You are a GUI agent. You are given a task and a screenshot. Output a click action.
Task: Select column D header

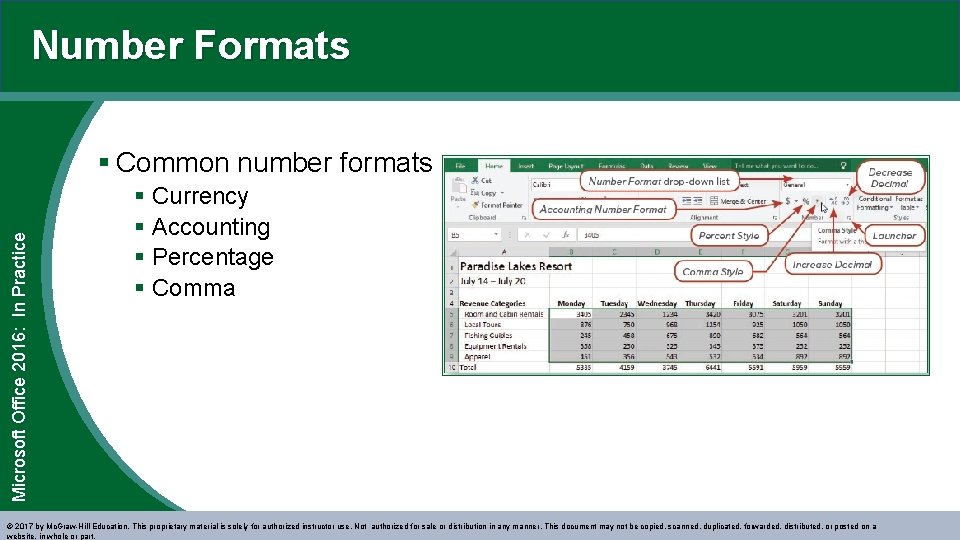coord(657,252)
